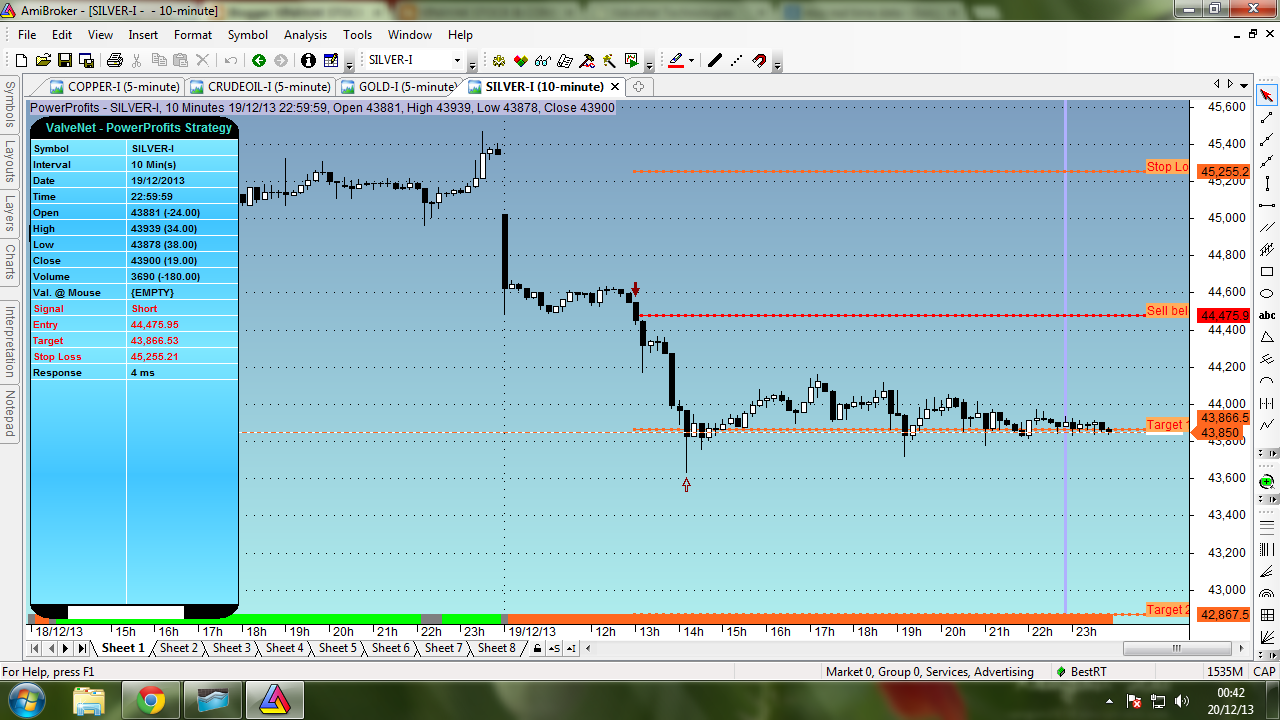Image resolution: width=1280 pixels, height=720 pixels.
Task: Open the Symbol menu
Action: (x=248, y=34)
